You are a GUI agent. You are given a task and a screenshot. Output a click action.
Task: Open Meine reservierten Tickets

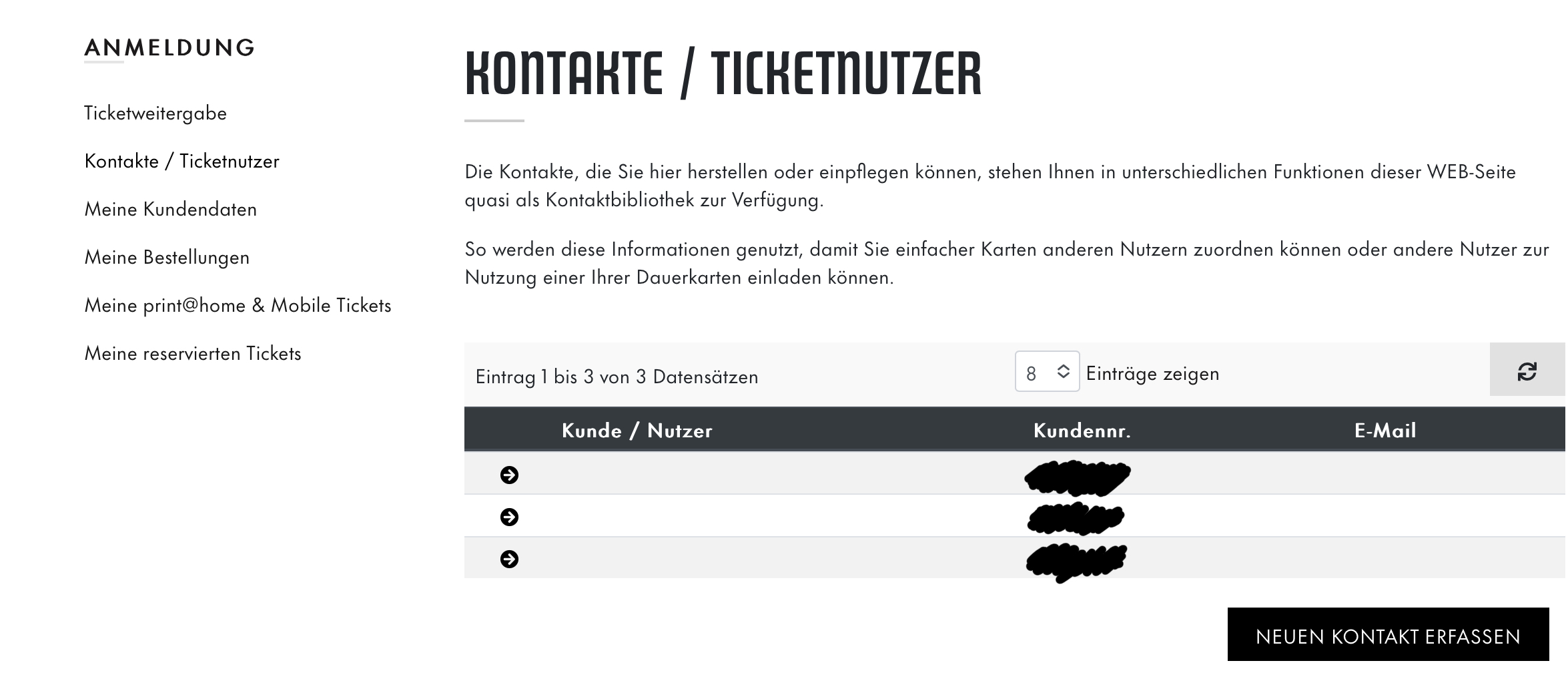tap(193, 353)
